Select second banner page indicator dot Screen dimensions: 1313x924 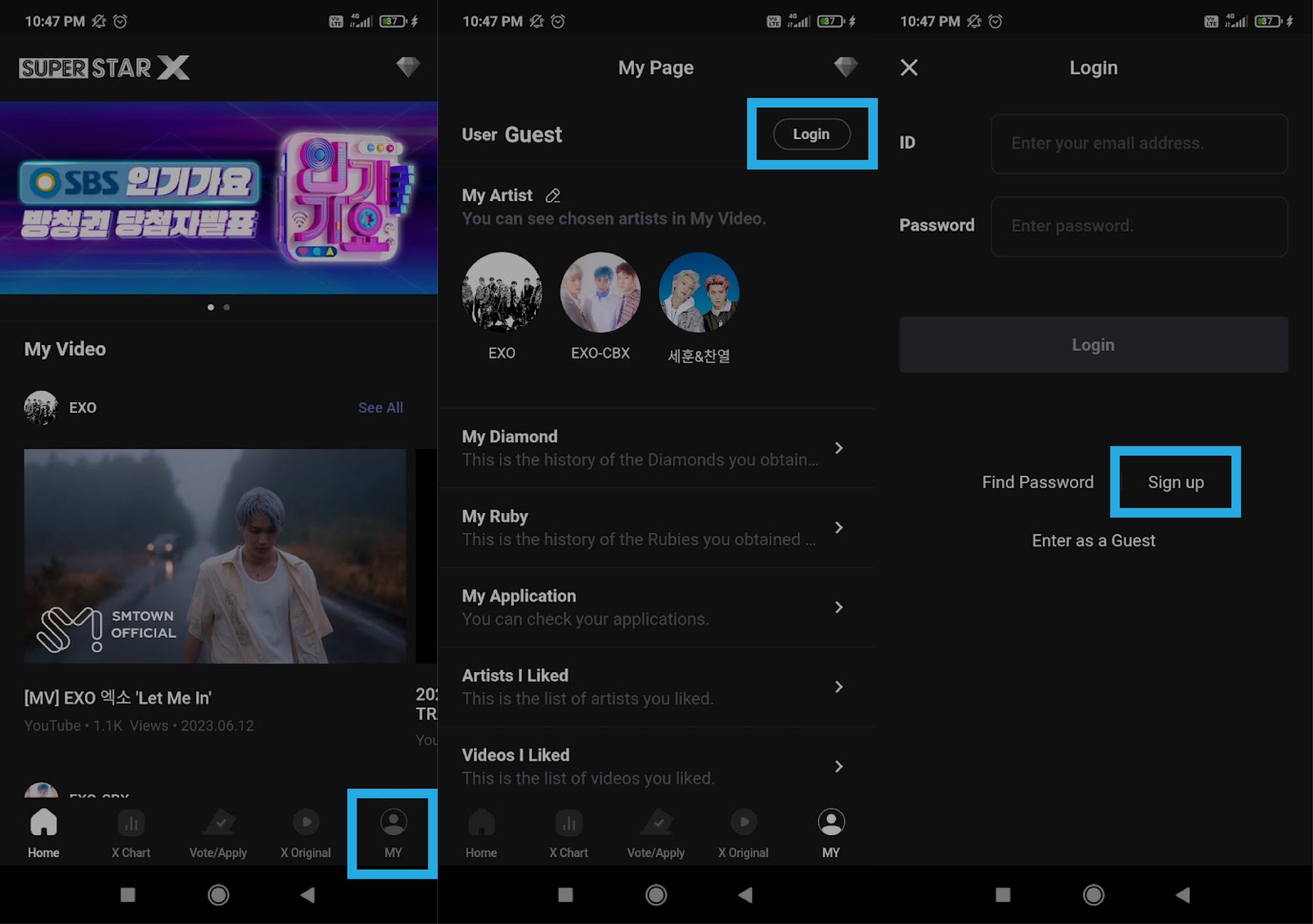click(227, 308)
